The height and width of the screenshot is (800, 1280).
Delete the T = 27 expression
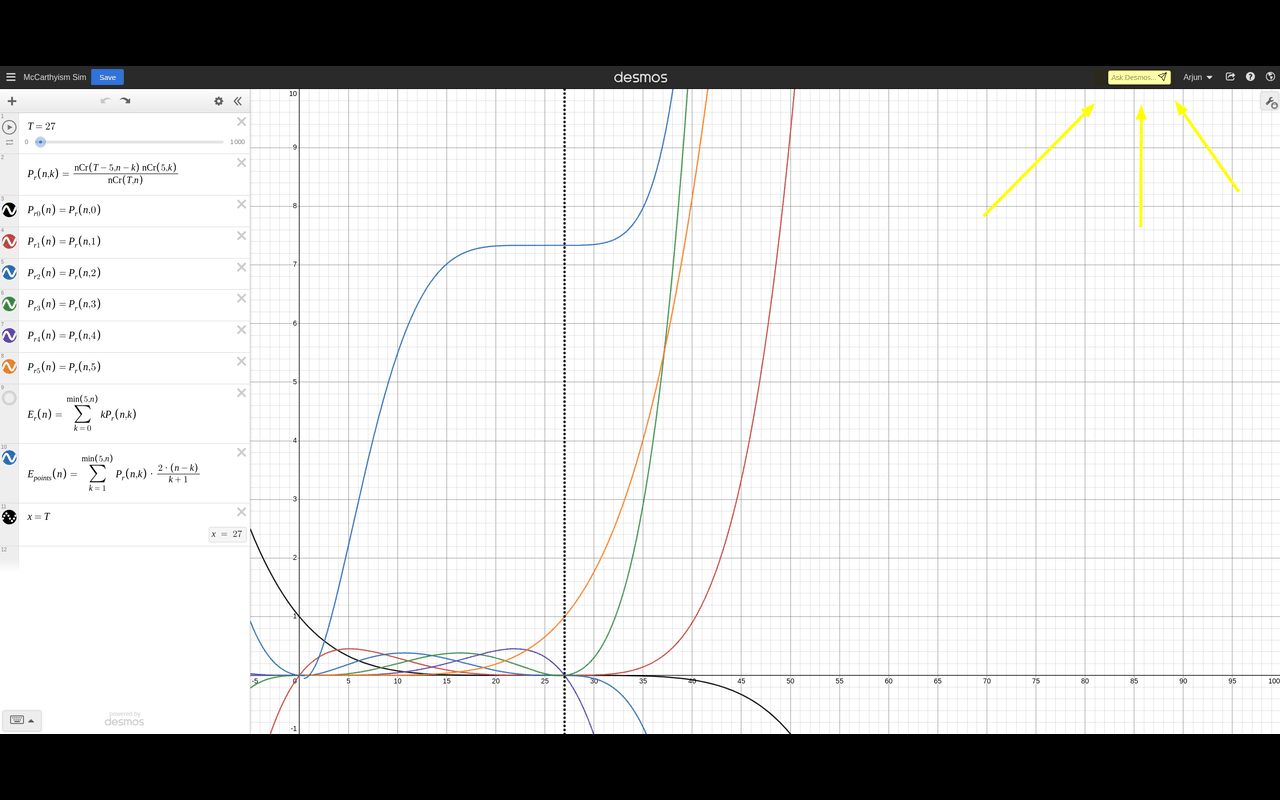pyautogui.click(x=241, y=122)
